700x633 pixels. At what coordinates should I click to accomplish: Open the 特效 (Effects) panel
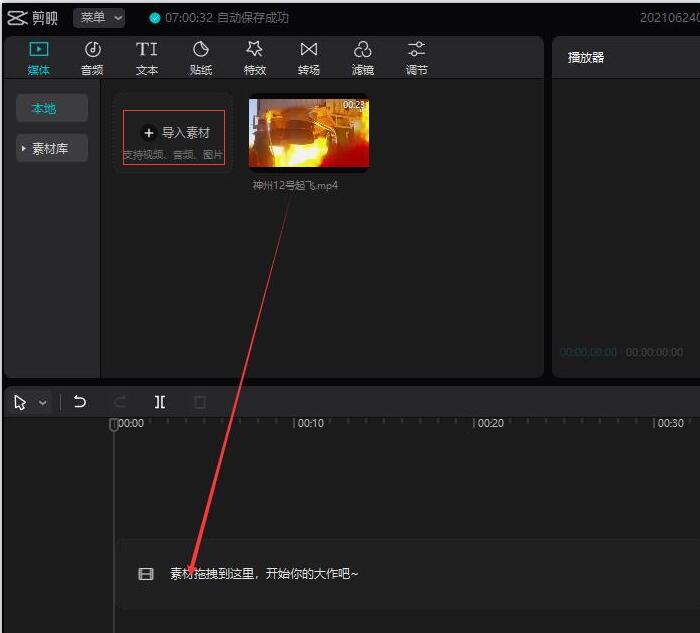click(255, 58)
